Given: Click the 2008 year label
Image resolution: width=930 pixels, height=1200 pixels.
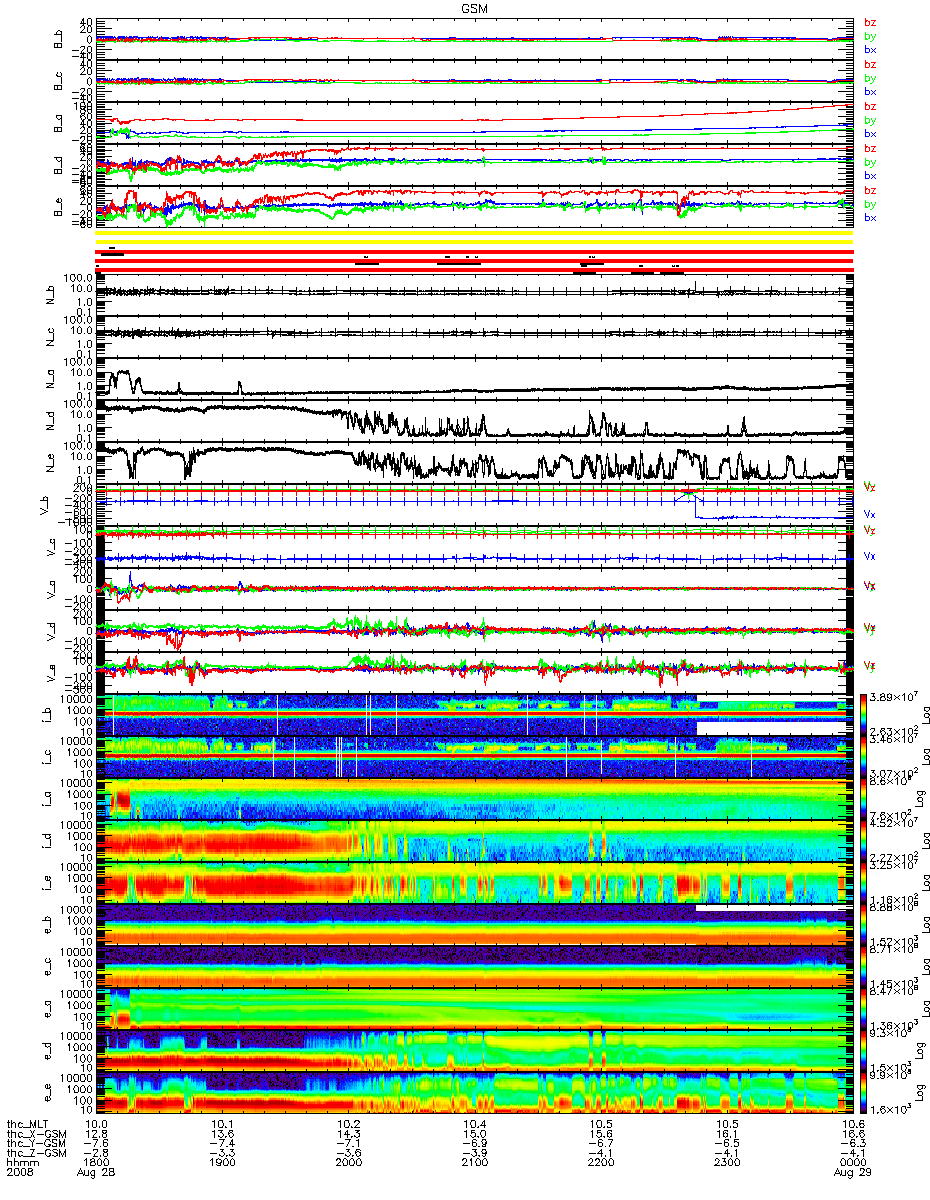Looking at the screenshot, I should 20,1172.
